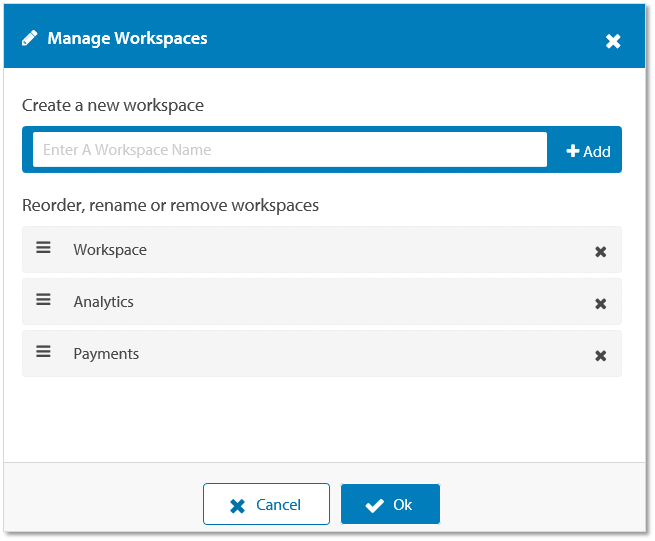This screenshot has width=655, height=541.
Task: Click the Enter A Workspace Name field
Action: click(x=290, y=150)
